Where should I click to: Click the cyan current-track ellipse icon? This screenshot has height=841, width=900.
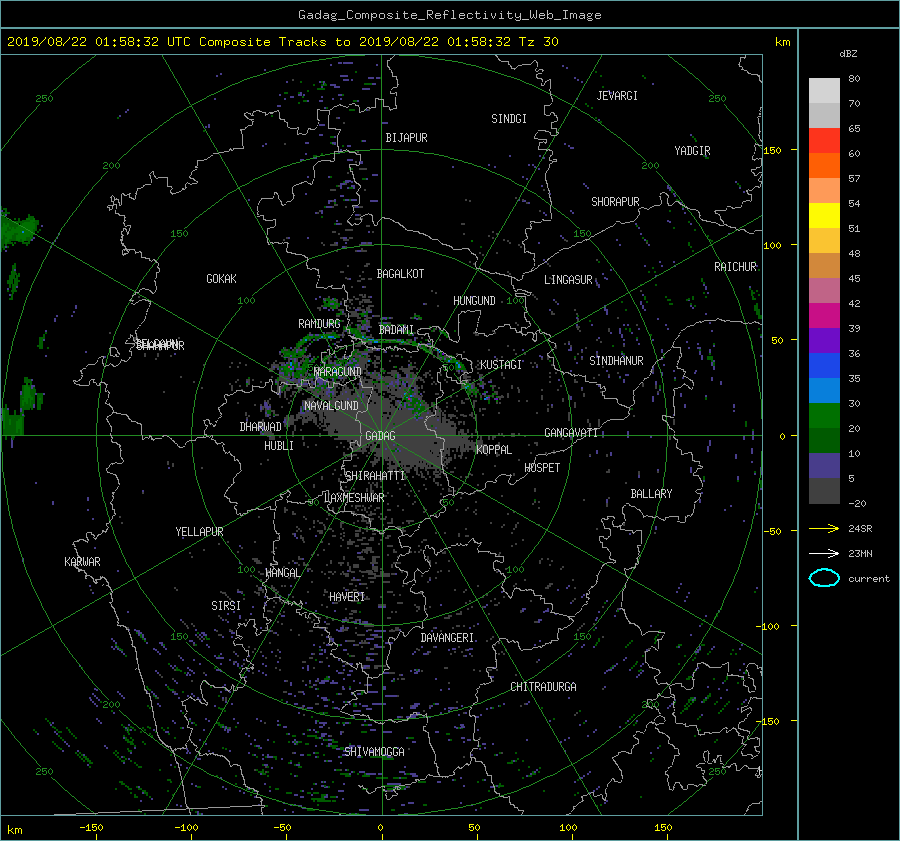pos(824,578)
